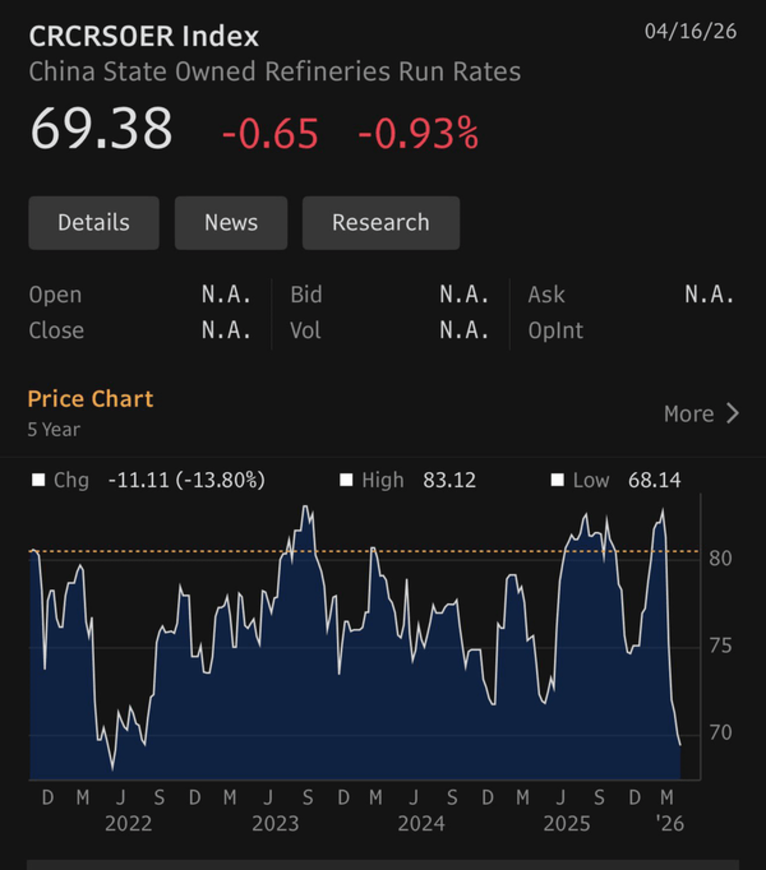This screenshot has width=766, height=870.
Task: Expand chart using the More chevron arrow
Action: pos(733,414)
